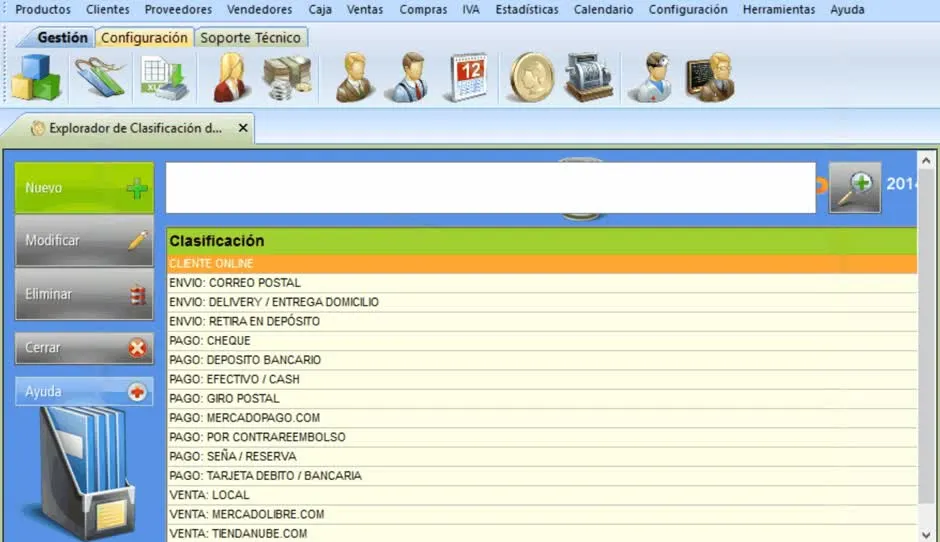
Task: Select ENVIO: RETIRA EN DEPÓSITO row
Action: point(542,321)
